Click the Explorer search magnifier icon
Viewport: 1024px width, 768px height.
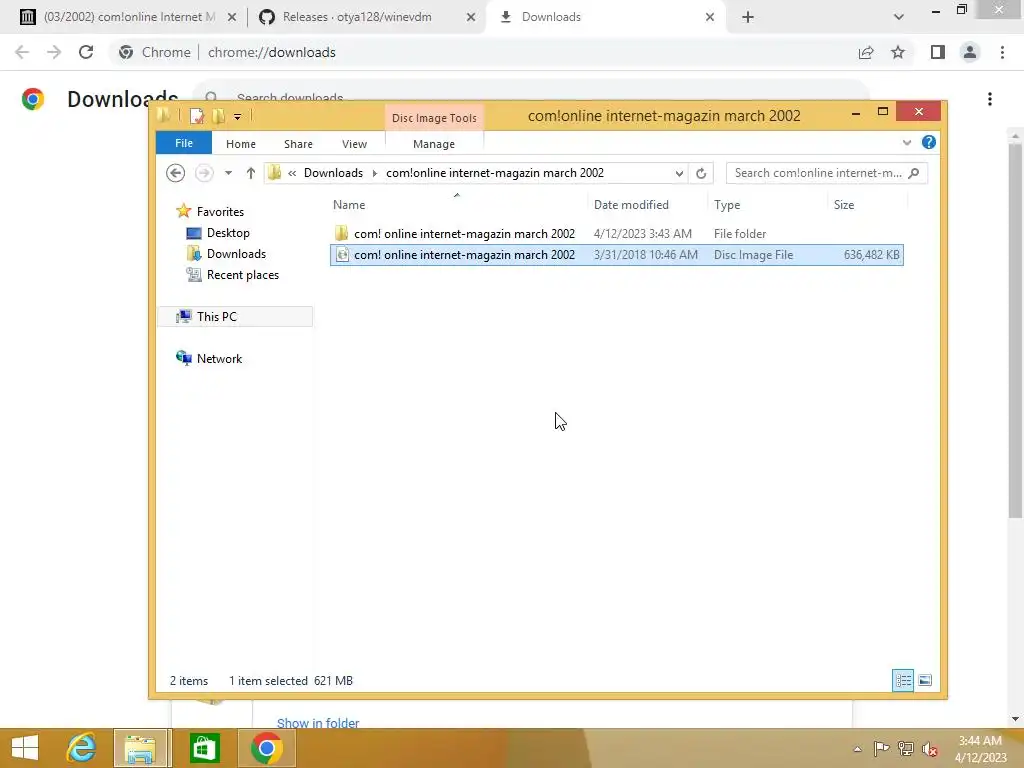[x=914, y=173]
